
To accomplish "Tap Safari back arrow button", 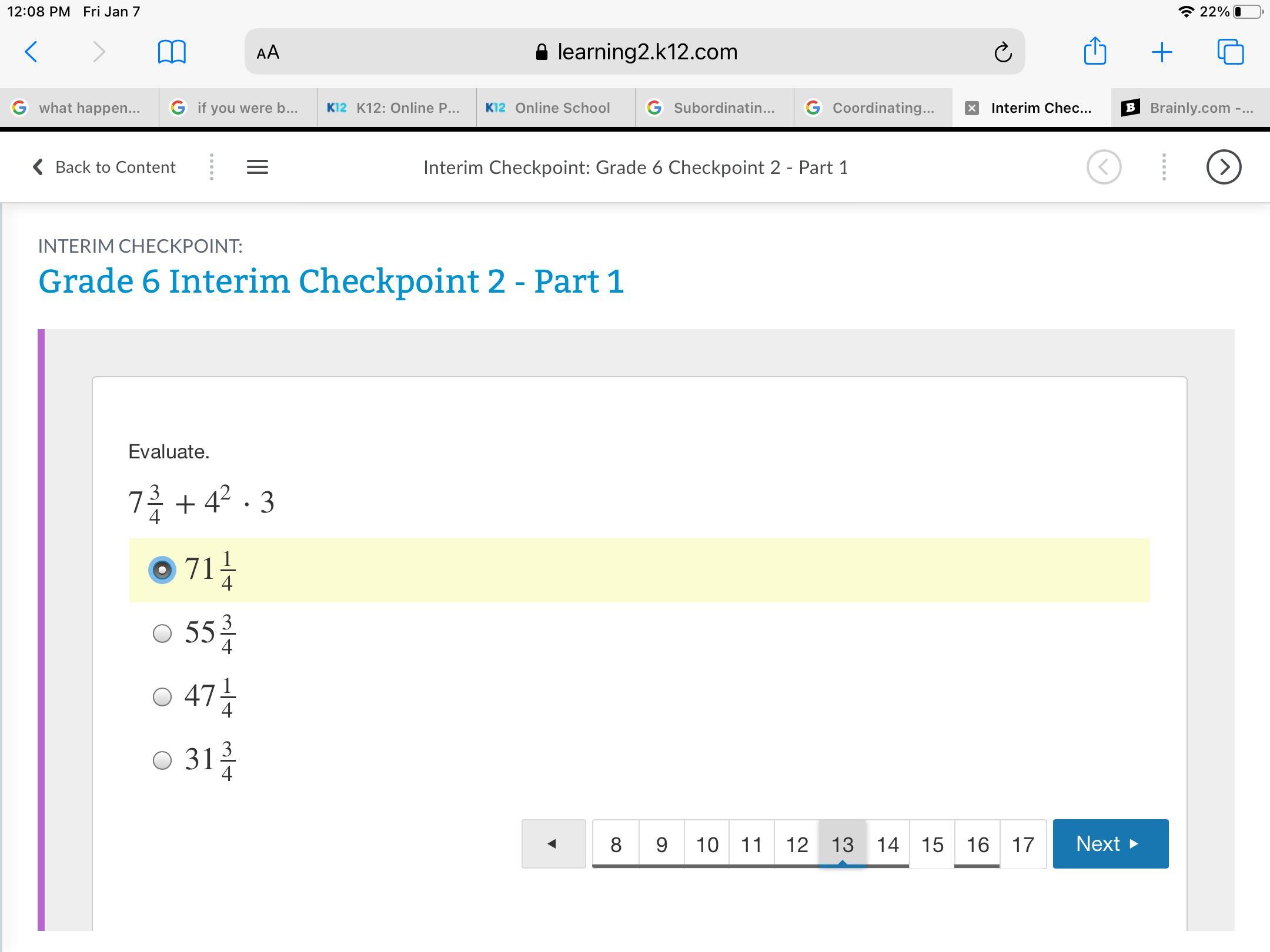I will click(32, 52).
